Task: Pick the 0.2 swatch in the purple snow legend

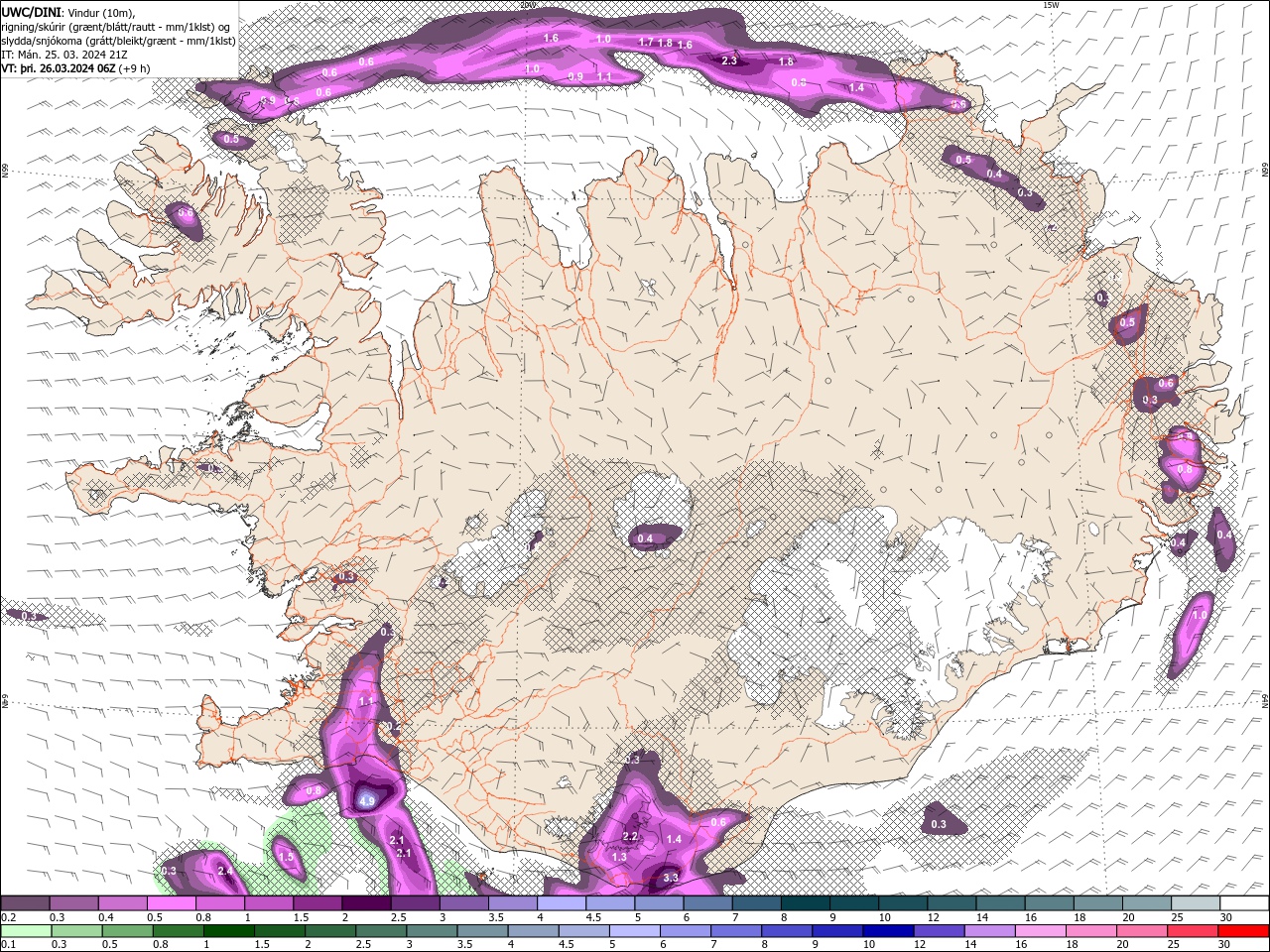Action: [x=25, y=902]
